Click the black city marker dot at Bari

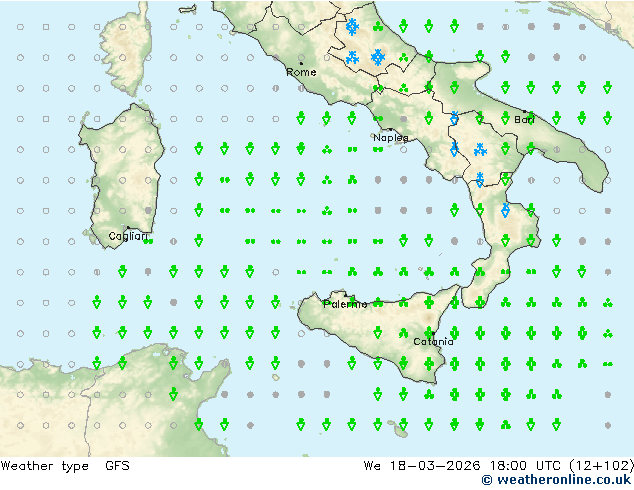524,111
